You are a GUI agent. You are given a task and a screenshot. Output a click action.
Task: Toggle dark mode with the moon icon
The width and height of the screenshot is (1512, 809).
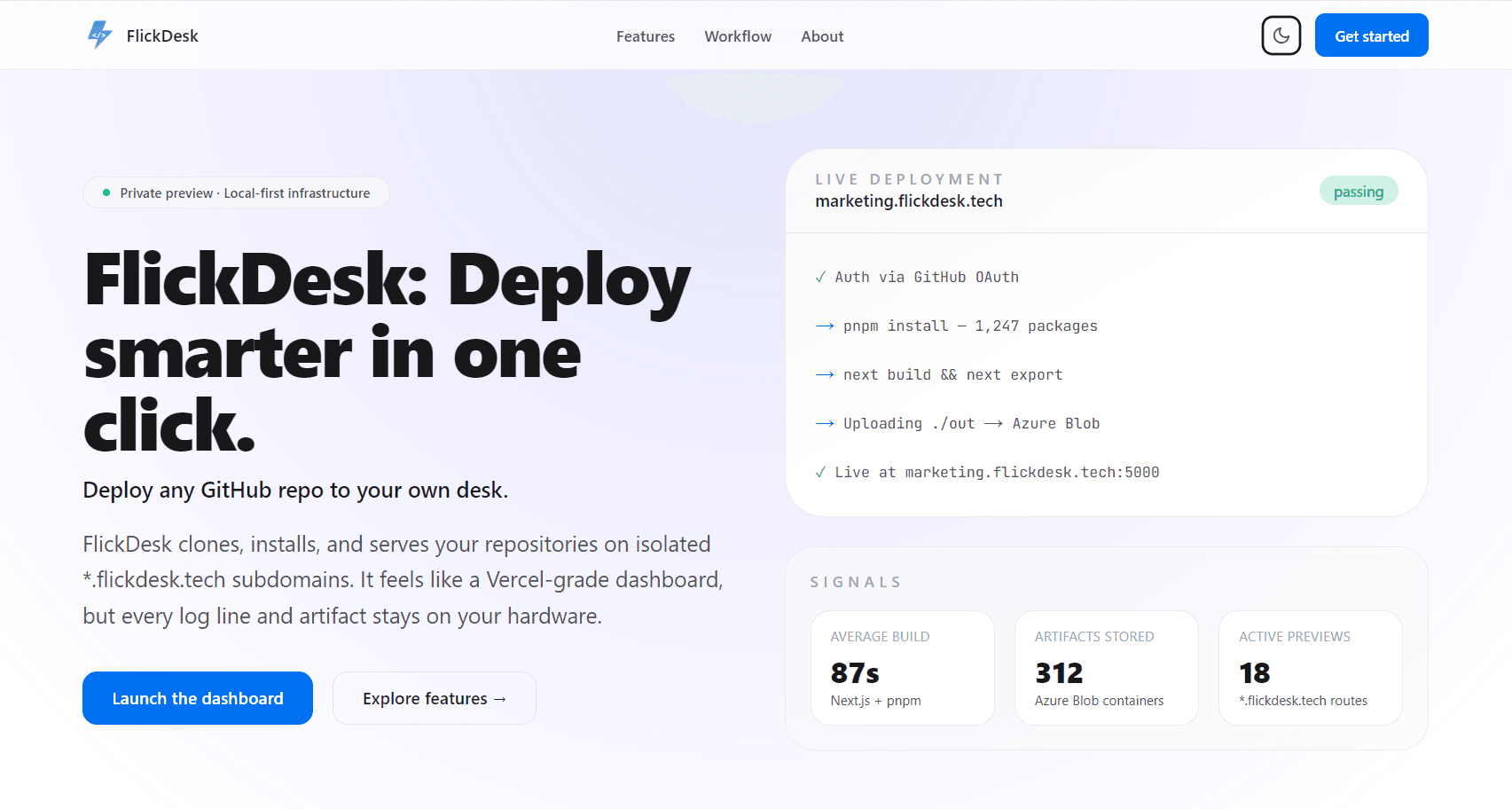1281,35
